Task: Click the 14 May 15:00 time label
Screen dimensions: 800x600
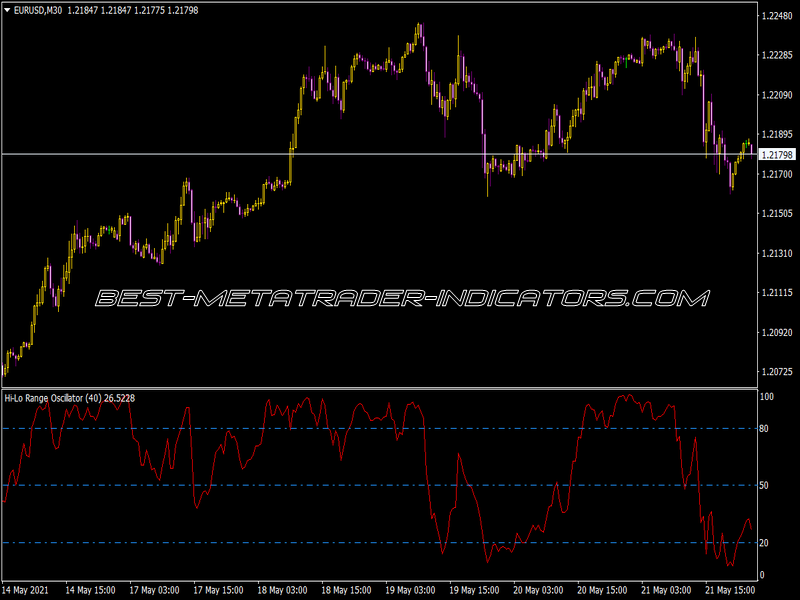Action: click(x=90, y=590)
